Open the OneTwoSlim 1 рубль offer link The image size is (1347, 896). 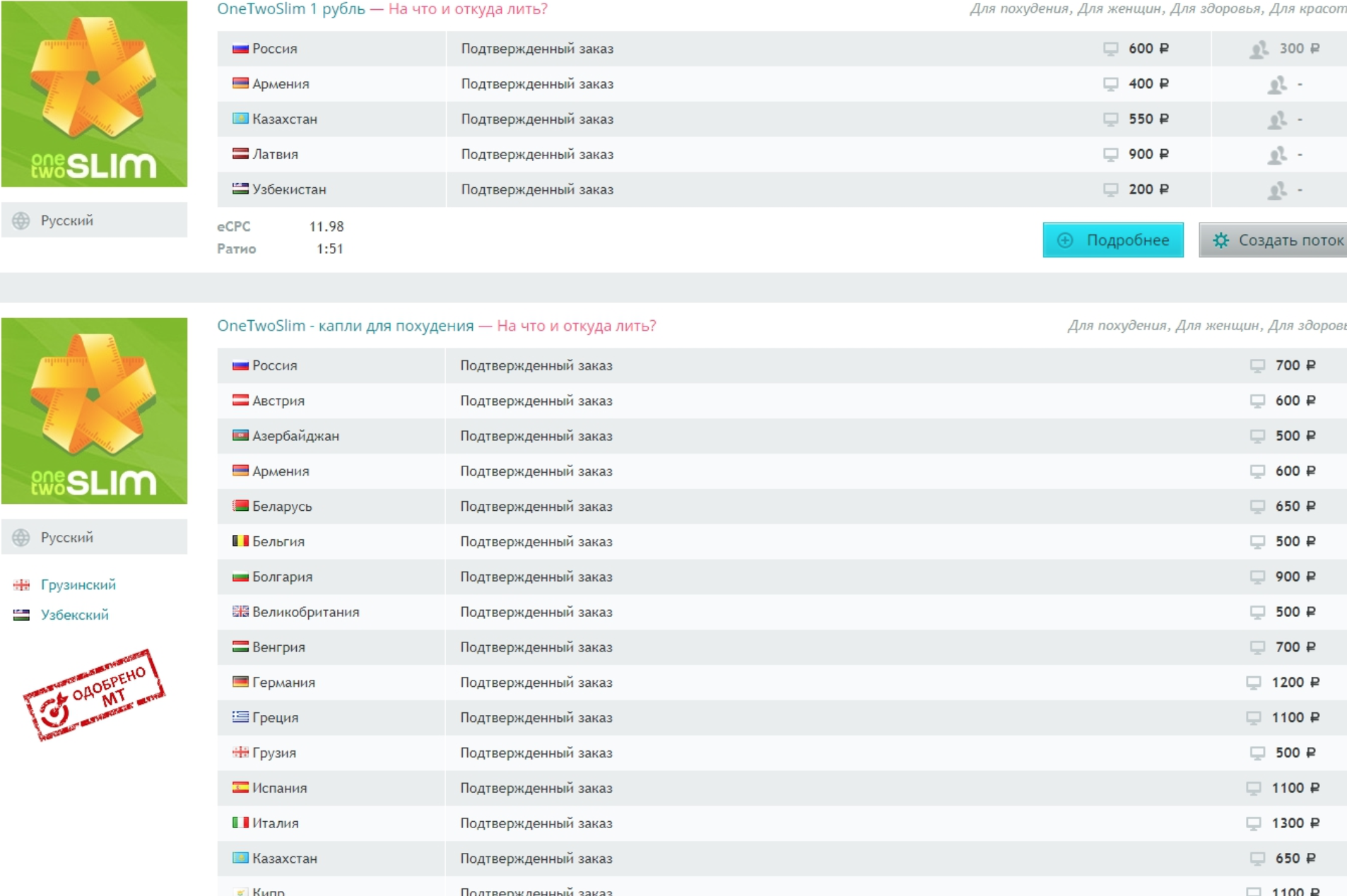290,9
